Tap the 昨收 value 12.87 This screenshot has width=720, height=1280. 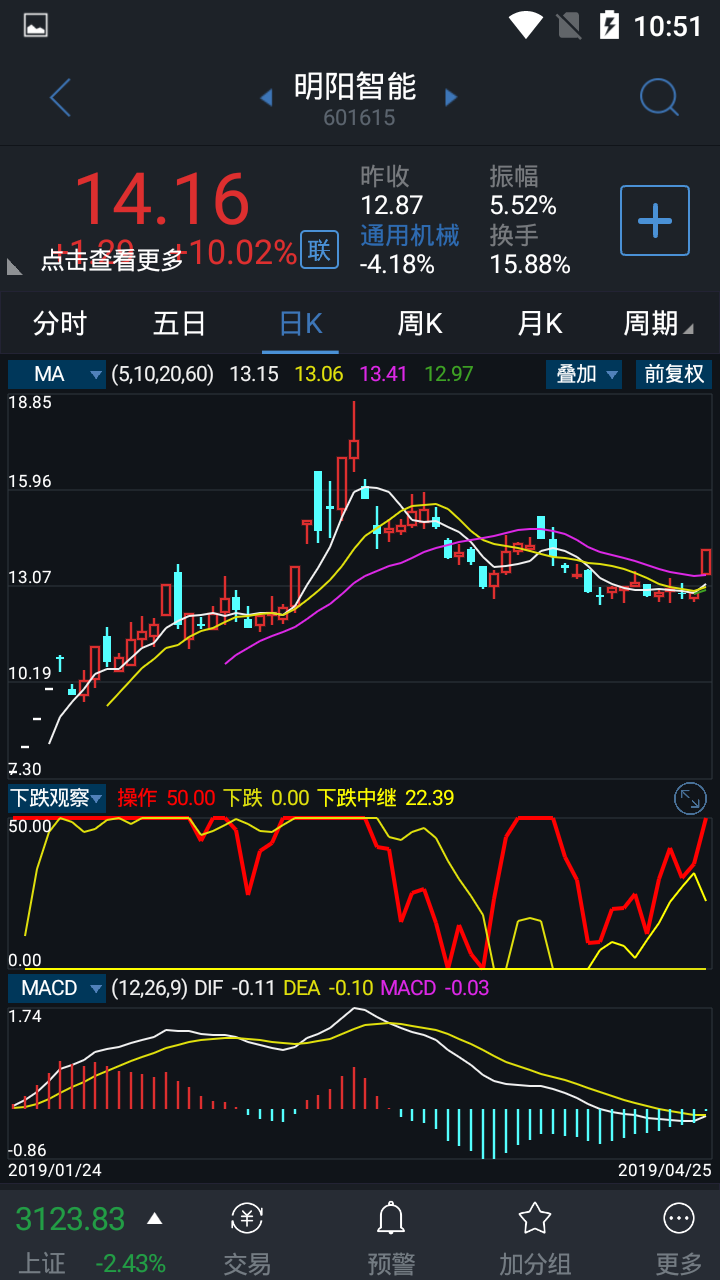click(392, 205)
